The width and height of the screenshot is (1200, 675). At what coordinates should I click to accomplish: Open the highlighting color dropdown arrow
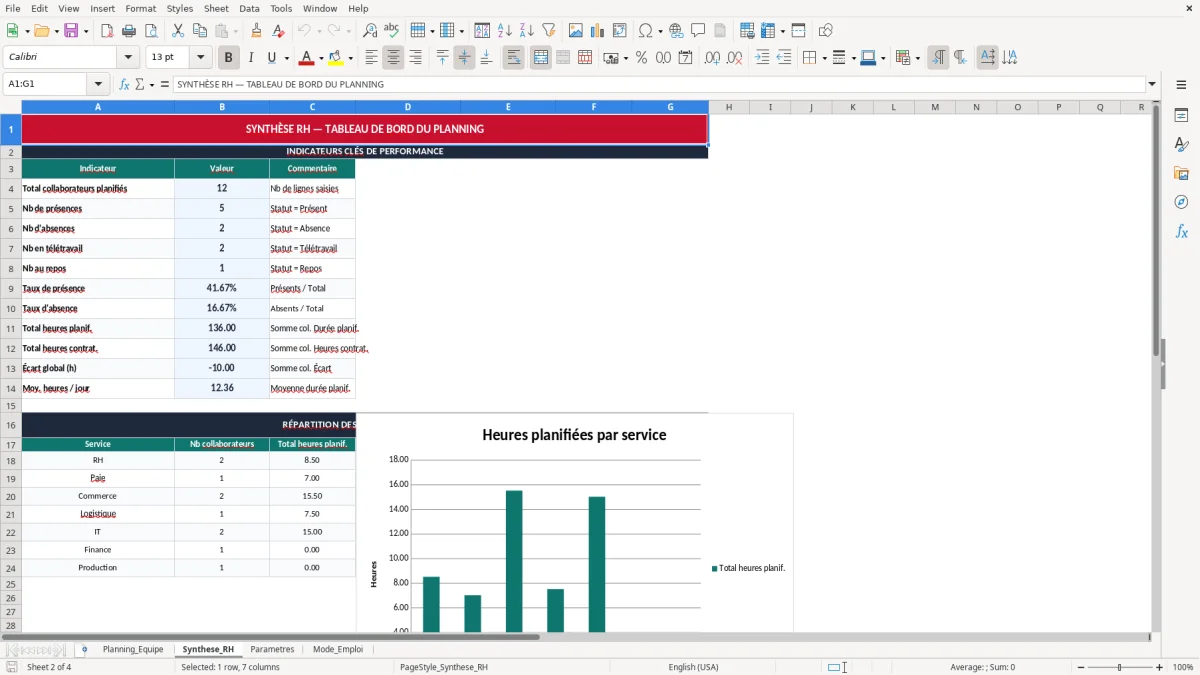(351, 58)
